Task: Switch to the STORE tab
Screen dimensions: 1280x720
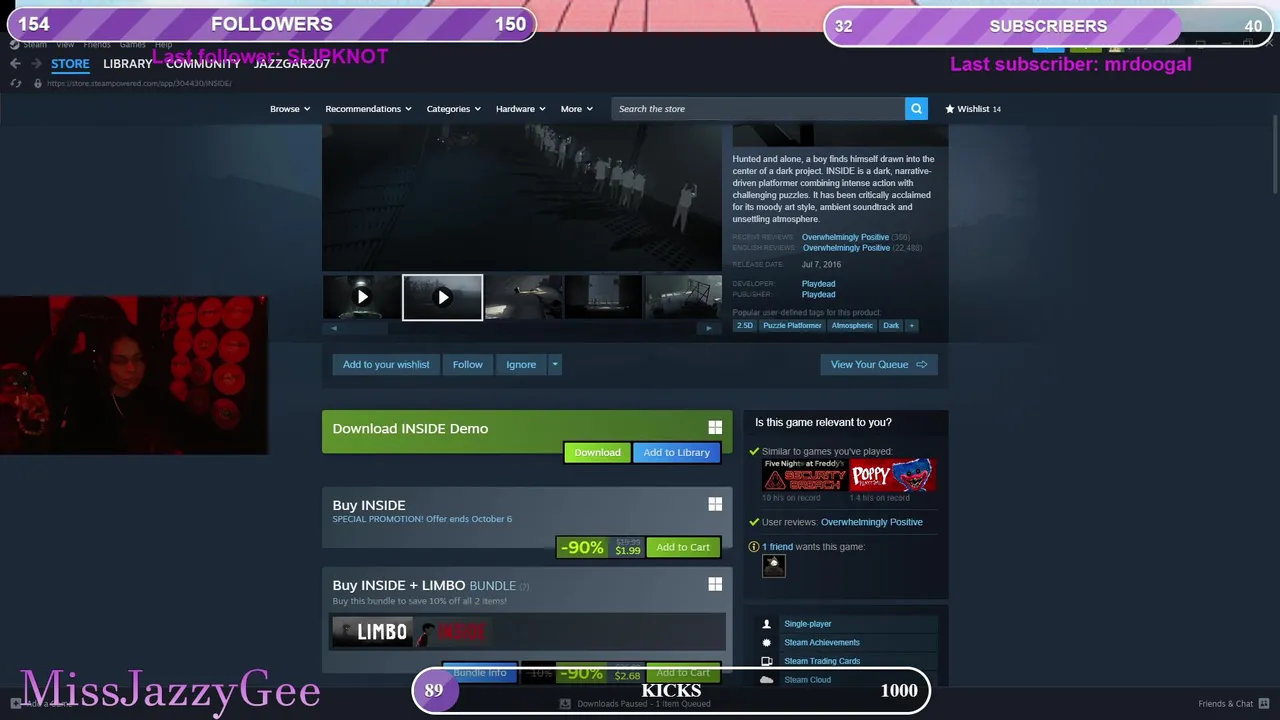Action: 70,63
